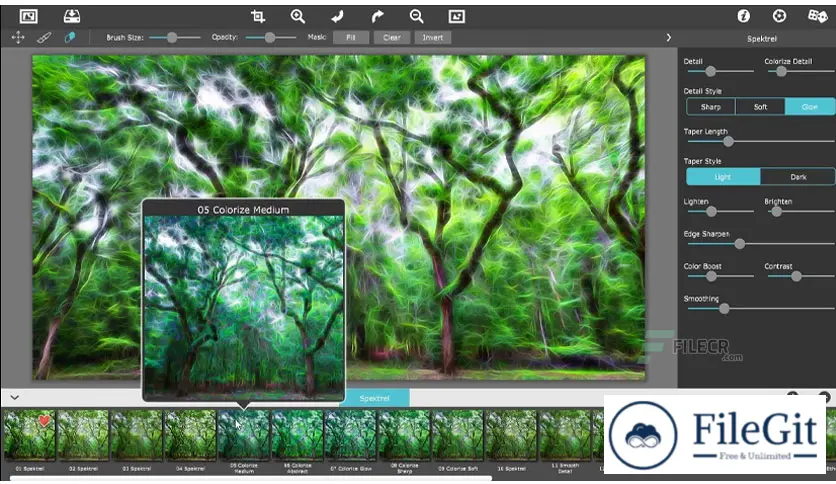Undo the last change with the left arrow
This screenshot has width=836, height=484.
337,17
